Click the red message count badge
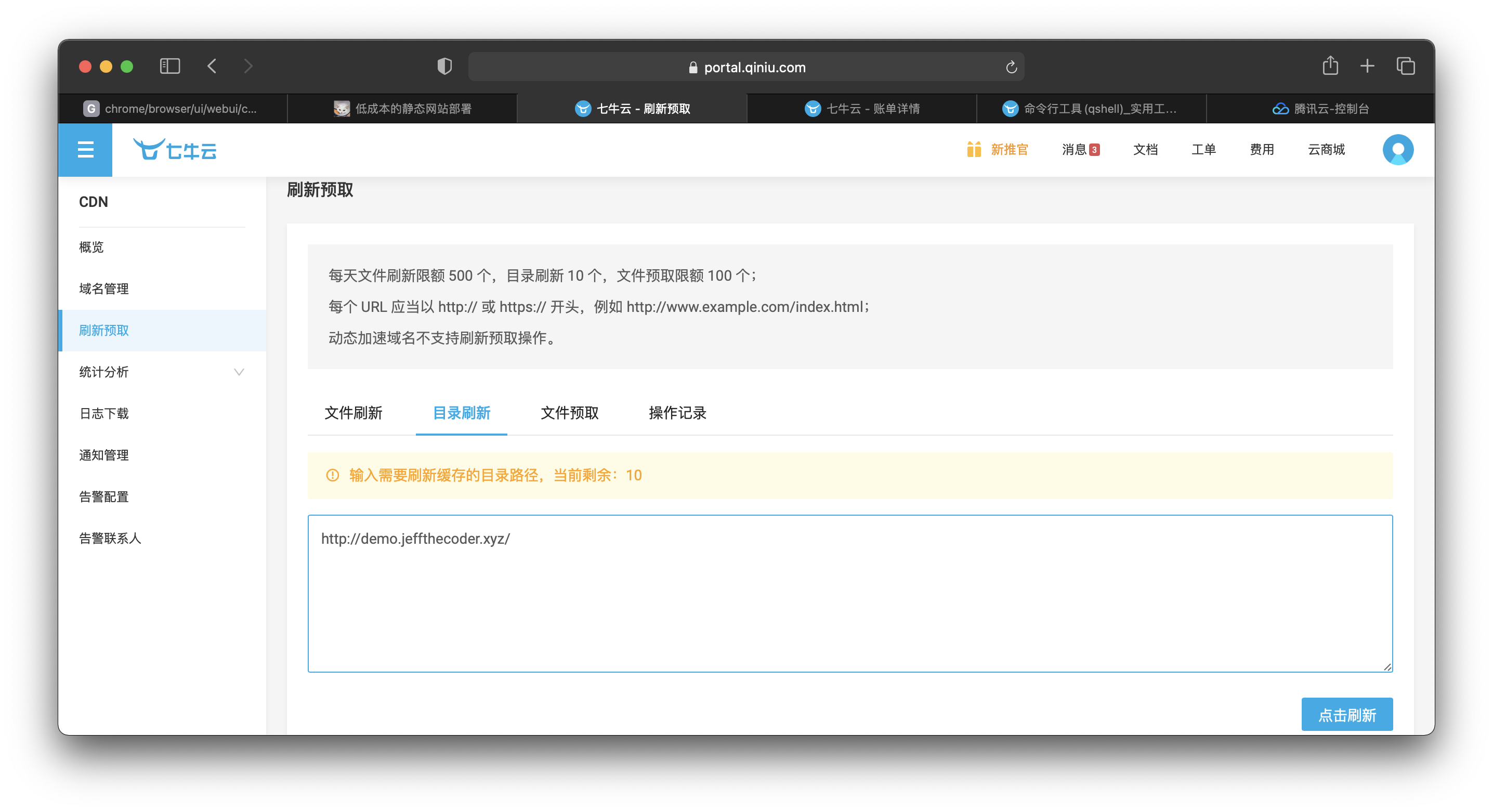 pyautogui.click(x=1094, y=150)
